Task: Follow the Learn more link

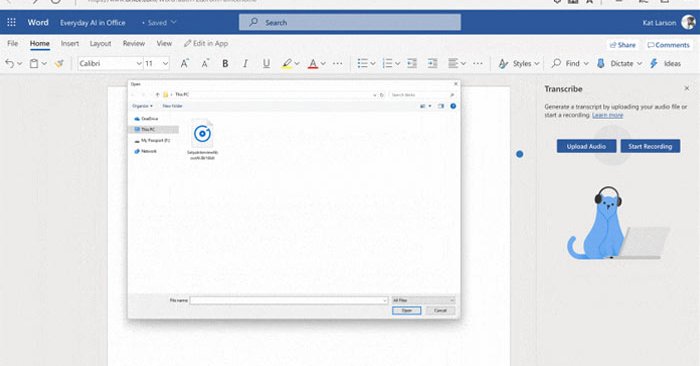Action: (x=608, y=115)
